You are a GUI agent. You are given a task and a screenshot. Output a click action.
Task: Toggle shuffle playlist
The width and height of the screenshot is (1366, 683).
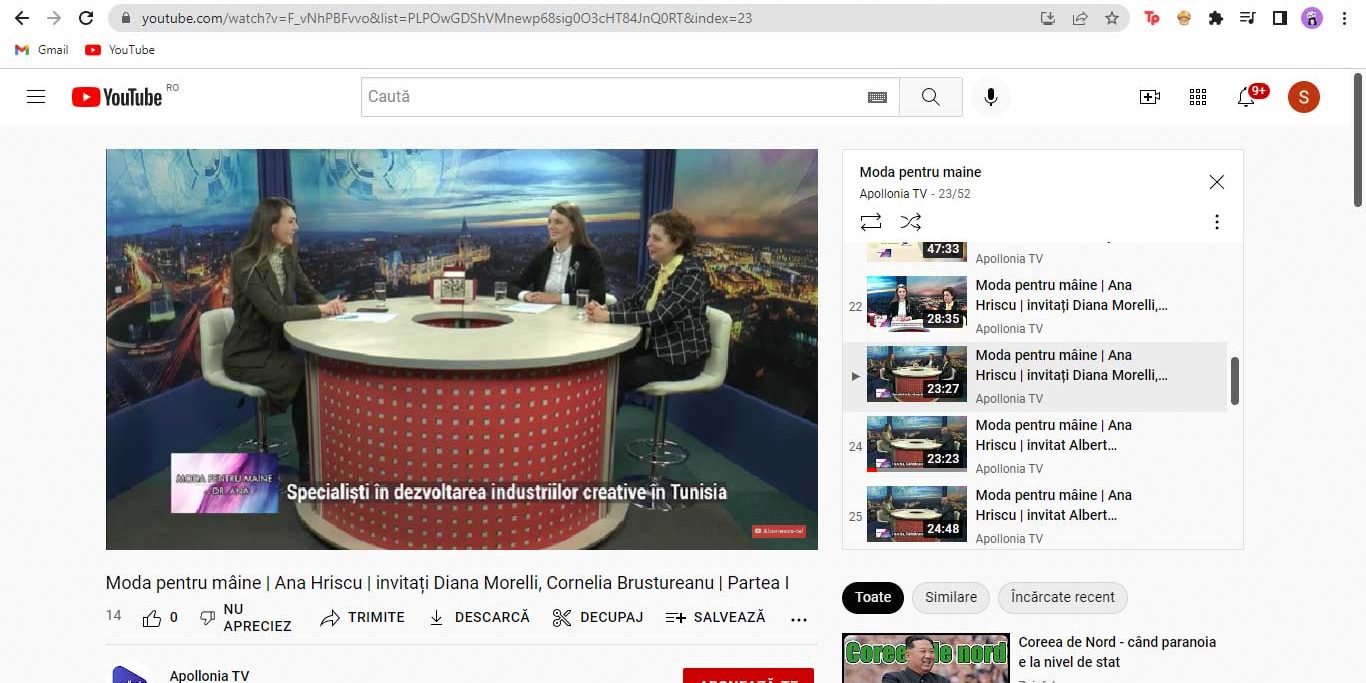pos(911,222)
